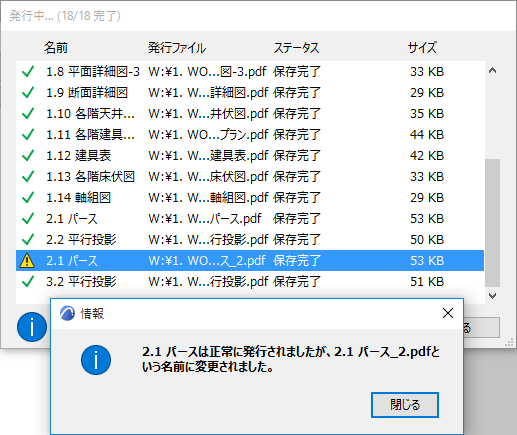Click the file path W:¥1. W…パース.pdf

[x=205, y=218]
